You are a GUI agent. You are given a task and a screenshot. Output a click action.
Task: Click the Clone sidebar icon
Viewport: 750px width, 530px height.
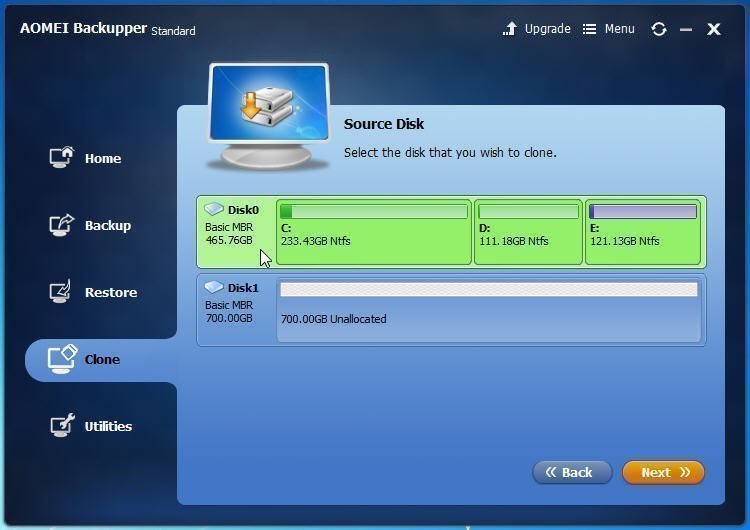[62, 359]
